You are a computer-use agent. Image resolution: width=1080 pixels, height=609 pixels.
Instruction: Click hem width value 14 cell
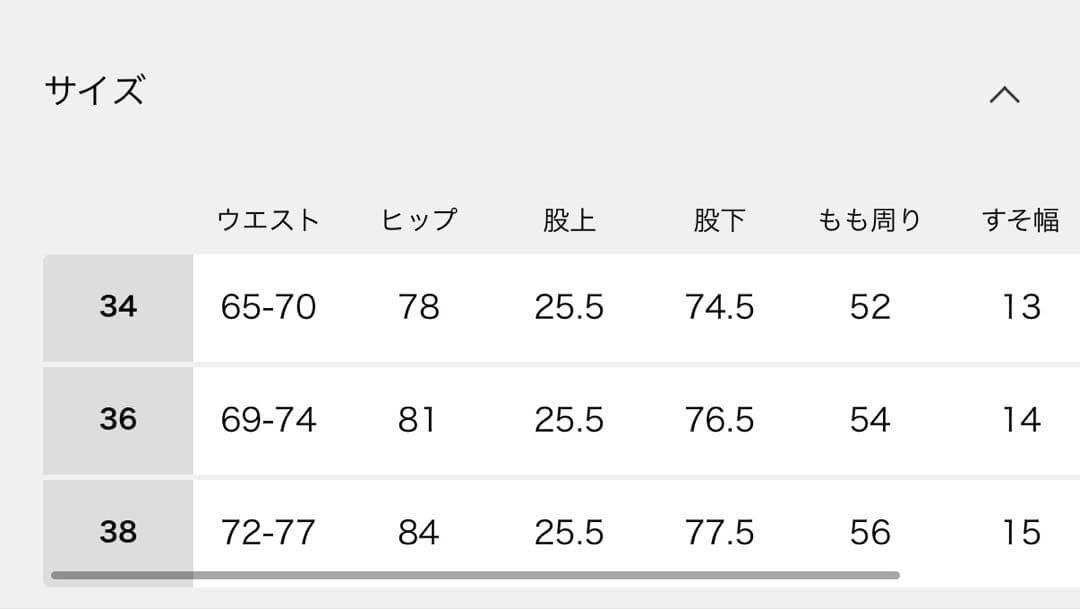point(1021,420)
